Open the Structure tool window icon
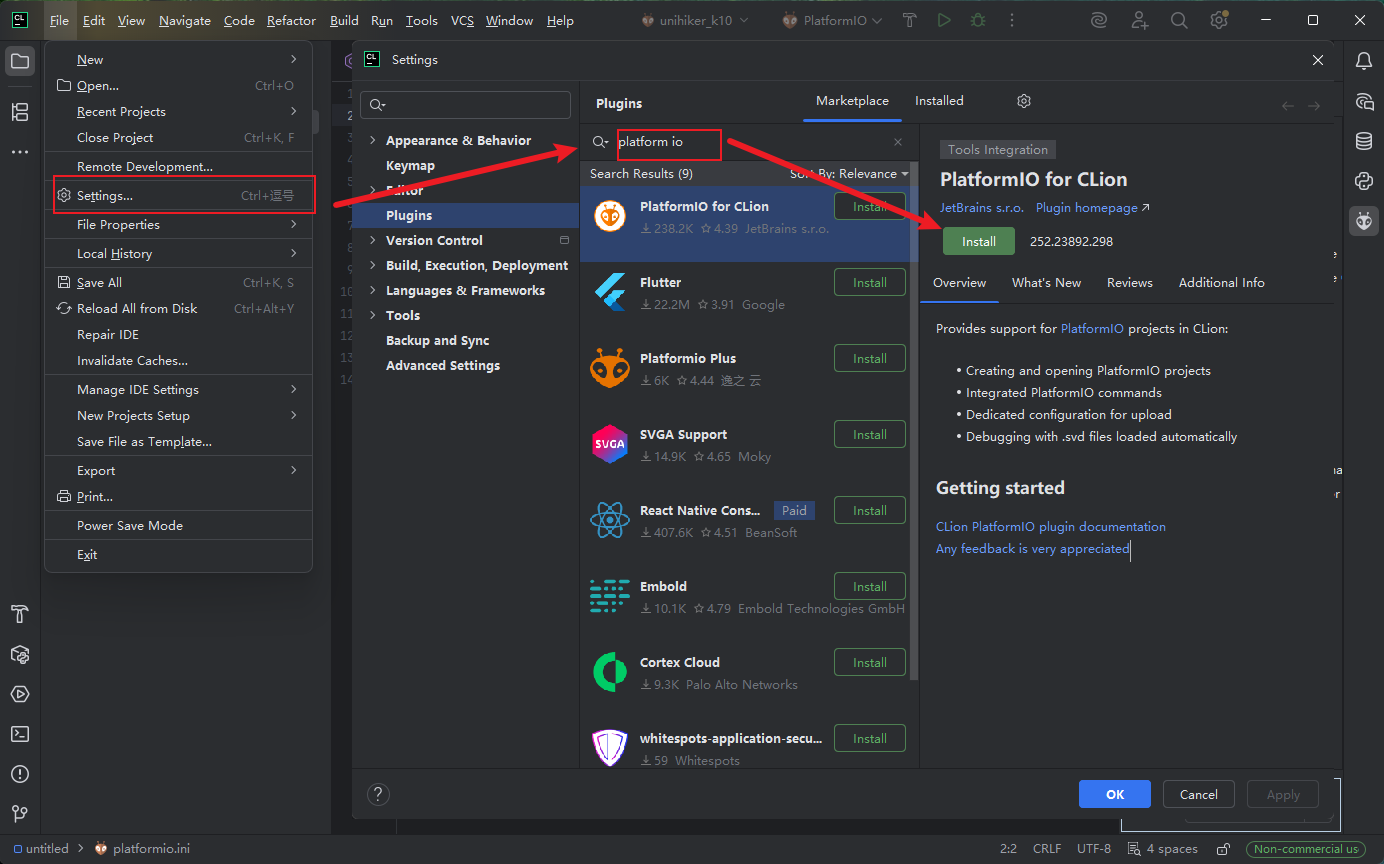This screenshot has height=864, width=1384. click(x=19, y=111)
